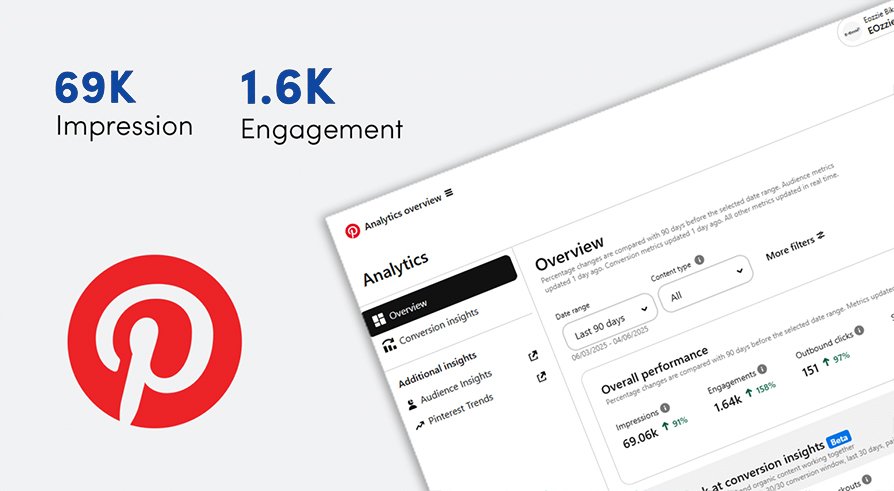Click the Analytics sidebar heading
Viewport: 894px width, 491px height.
click(396, 269)
